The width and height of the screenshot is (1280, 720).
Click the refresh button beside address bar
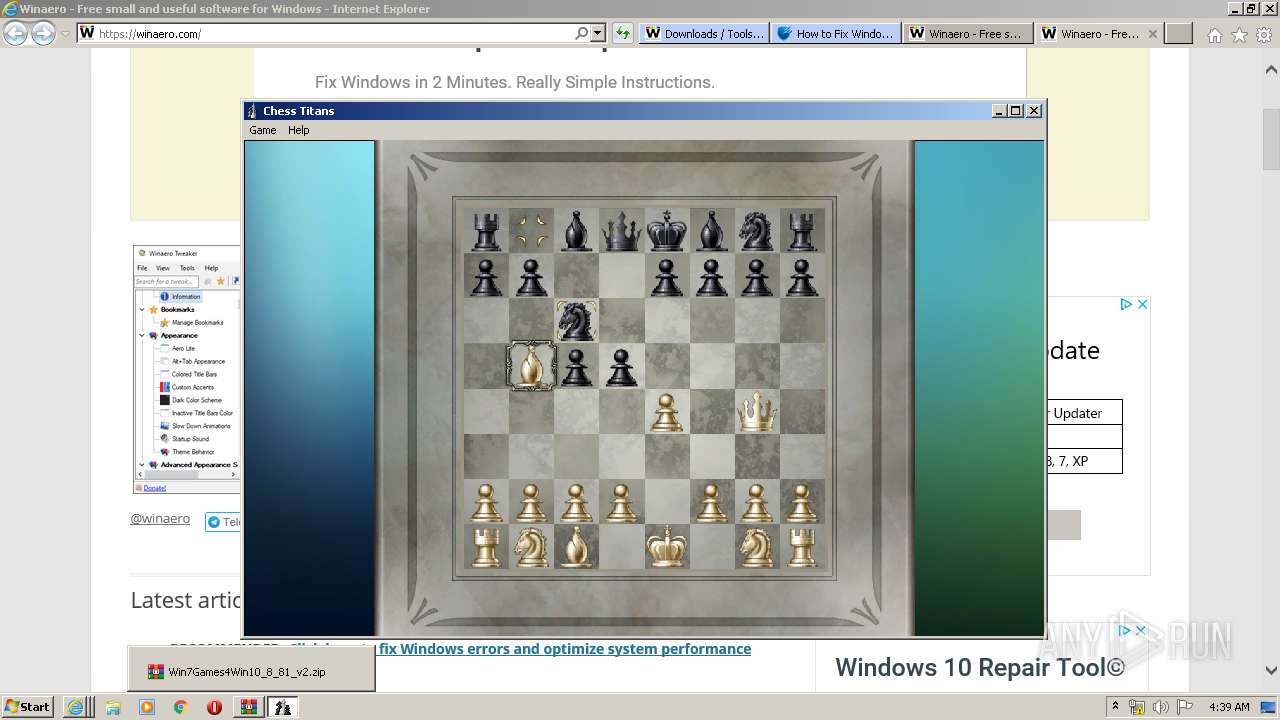pyautogui.click(x=623, y=33)
